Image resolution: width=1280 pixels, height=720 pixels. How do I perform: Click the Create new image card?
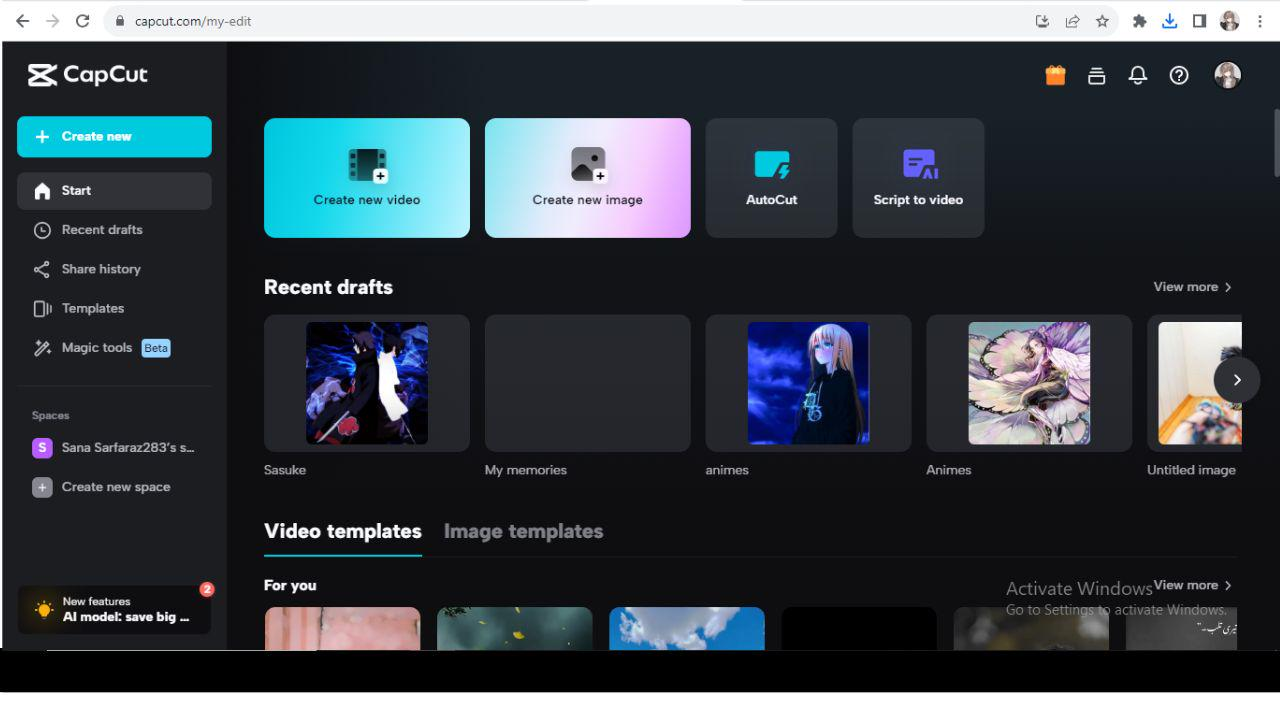tap(588, 178)
